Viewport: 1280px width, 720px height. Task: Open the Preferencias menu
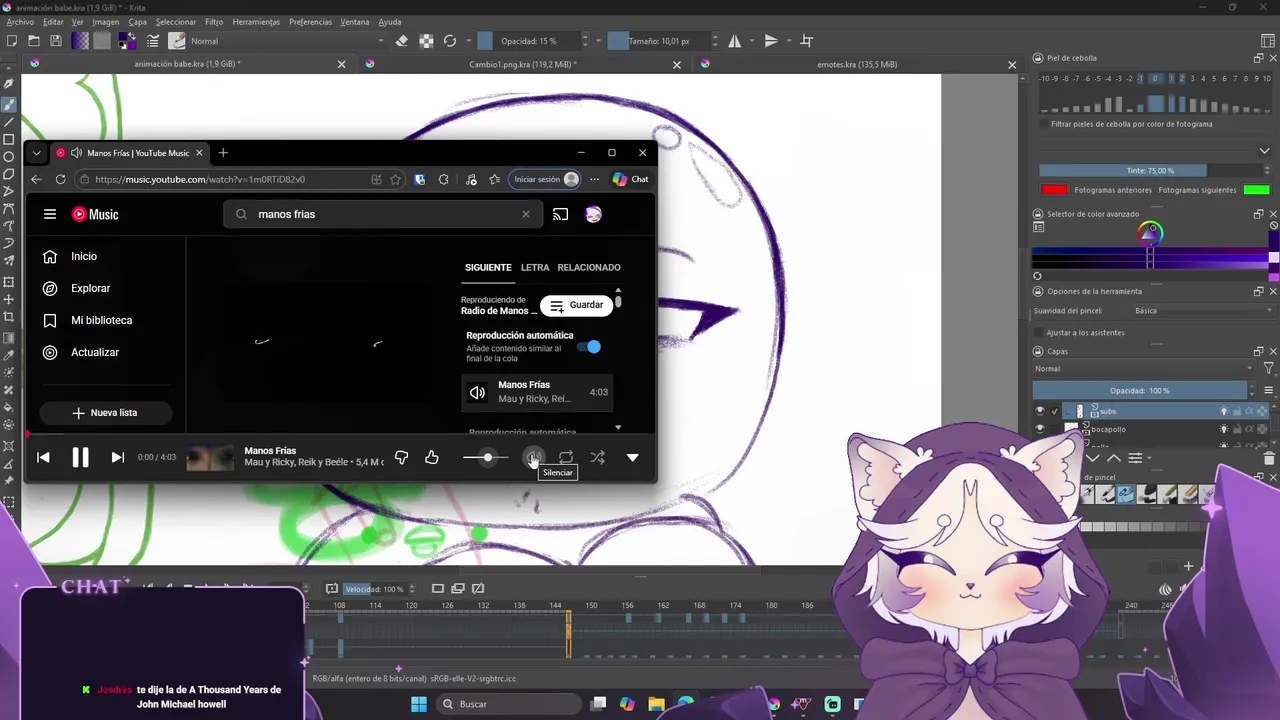coord(310,22)
